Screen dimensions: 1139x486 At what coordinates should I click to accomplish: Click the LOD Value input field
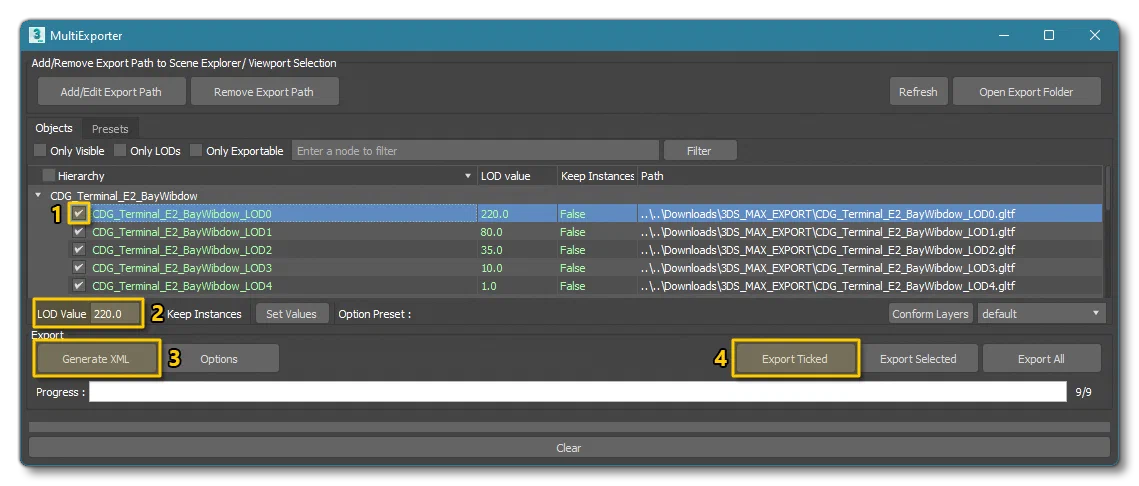(x=116, y=314)
